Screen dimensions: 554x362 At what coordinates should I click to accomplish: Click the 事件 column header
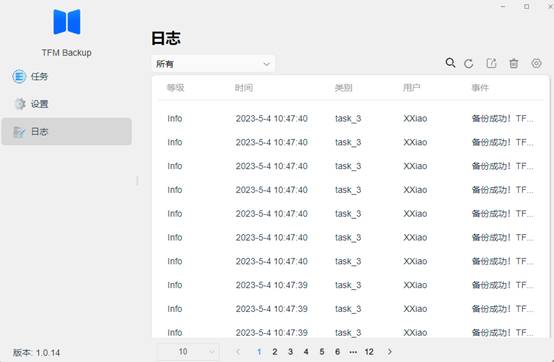[x=480, y=88]
